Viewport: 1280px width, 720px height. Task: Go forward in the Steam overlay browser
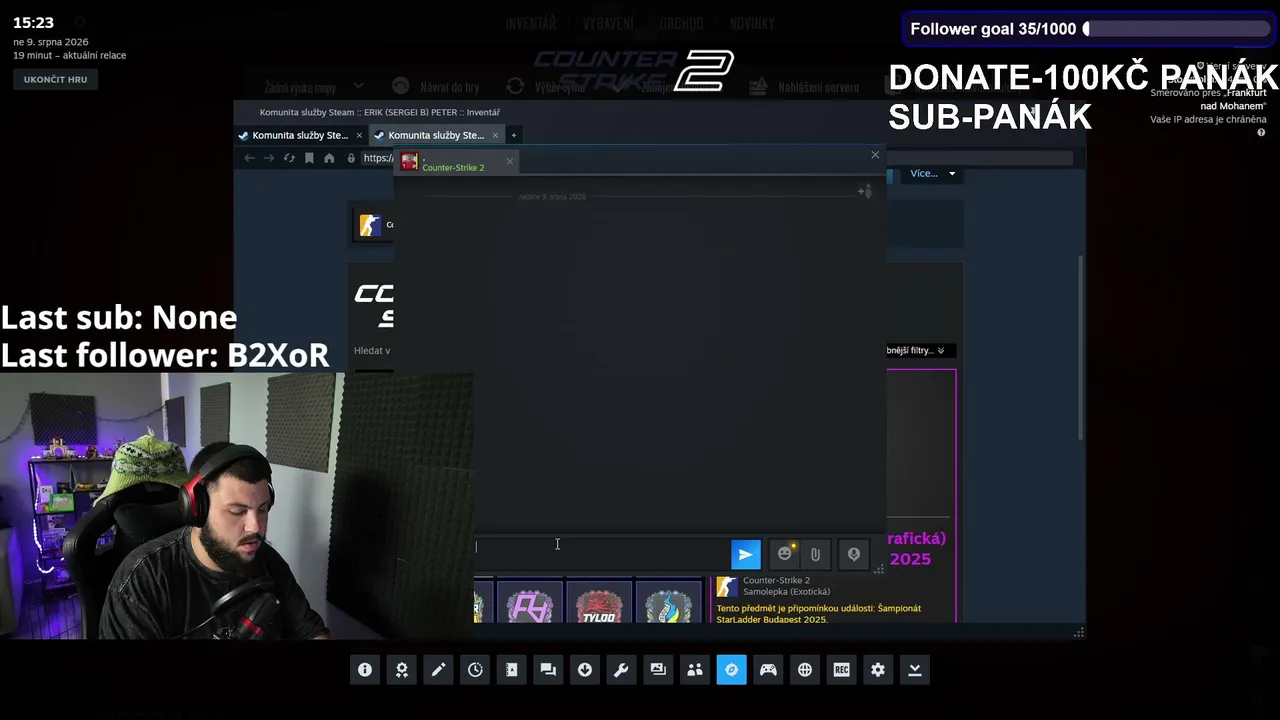coord(269,158)
